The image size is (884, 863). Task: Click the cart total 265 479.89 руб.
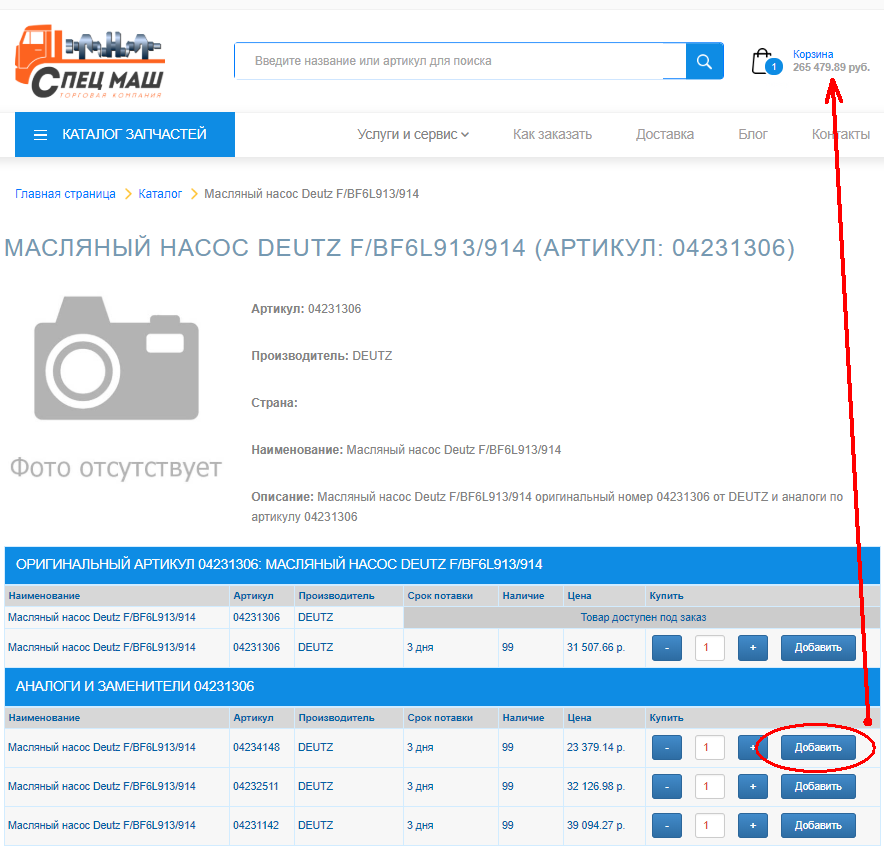[x=831, y=67]
